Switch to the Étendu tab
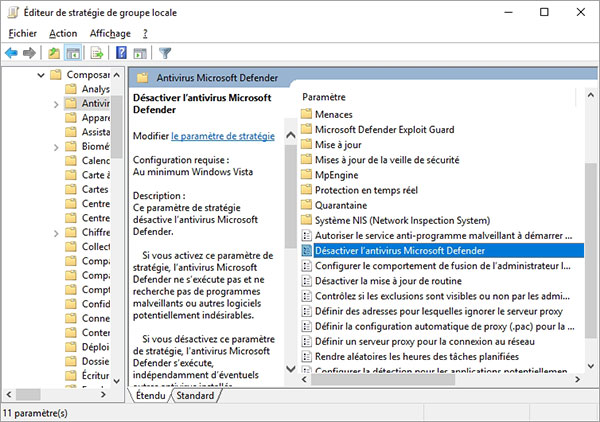Screen dimensions: 600x422 coord(150,395)
